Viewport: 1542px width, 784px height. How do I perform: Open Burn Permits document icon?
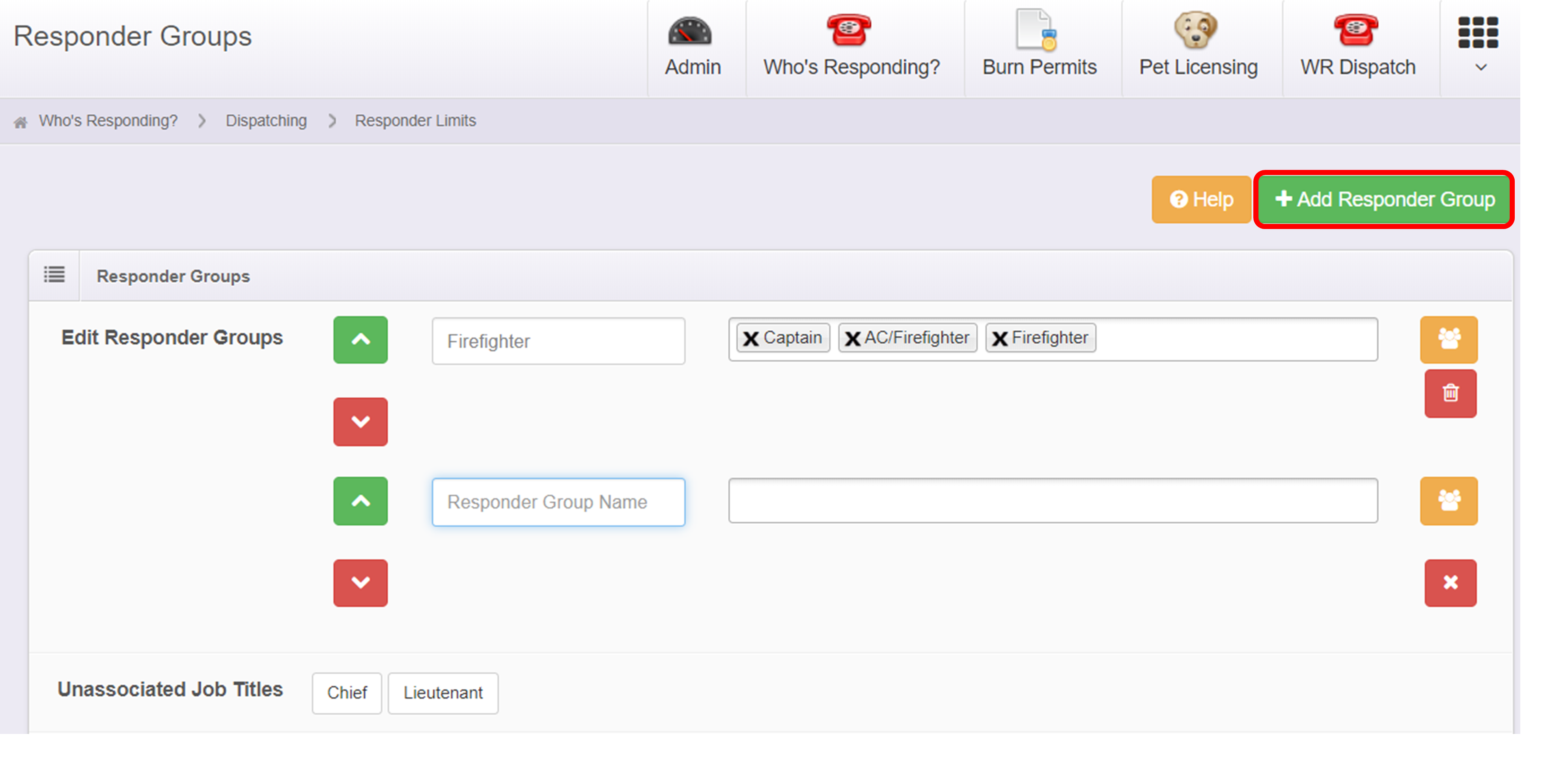(x=1037, y=30)
